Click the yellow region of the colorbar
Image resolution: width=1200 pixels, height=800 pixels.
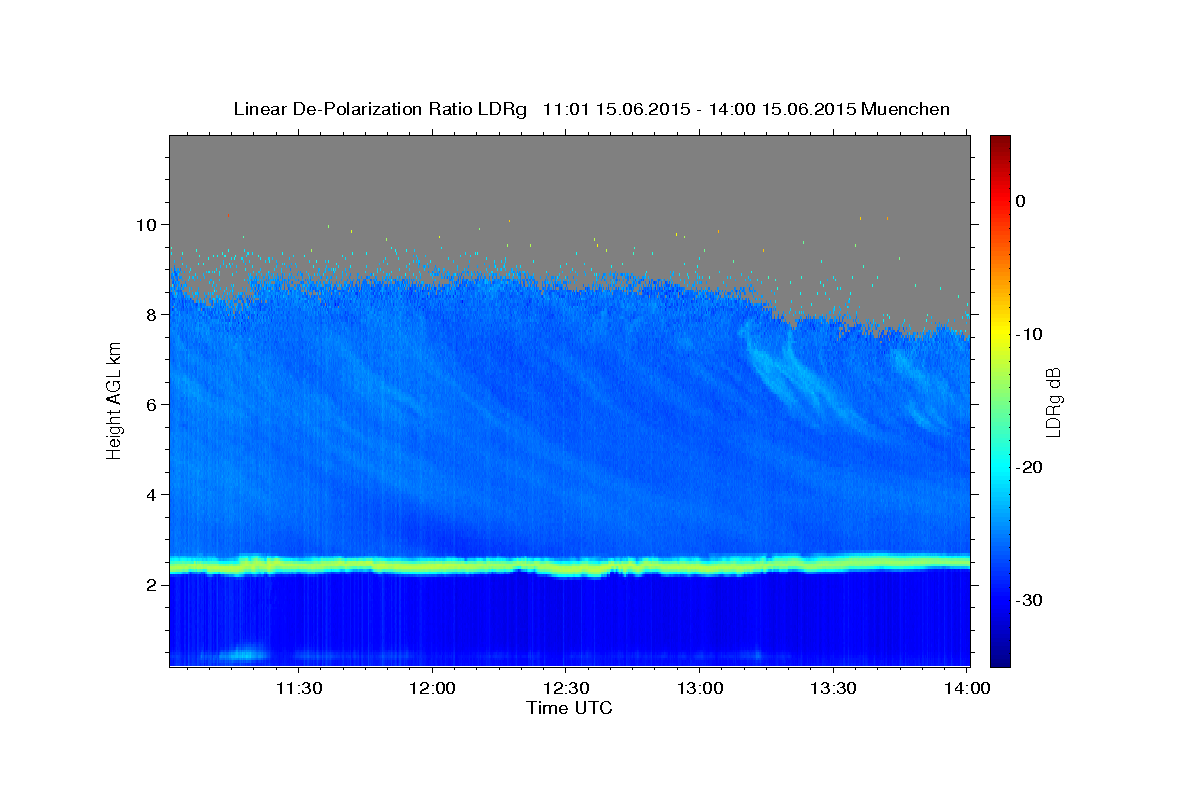coord(1000,334)
